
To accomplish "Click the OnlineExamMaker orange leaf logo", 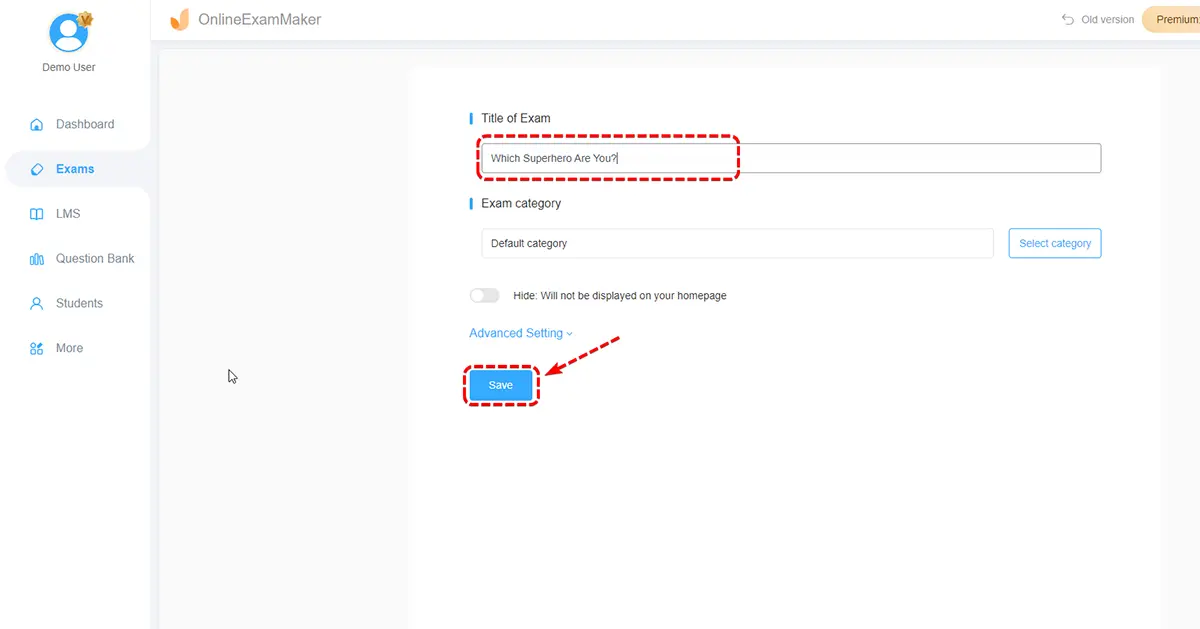I will 180,19.
